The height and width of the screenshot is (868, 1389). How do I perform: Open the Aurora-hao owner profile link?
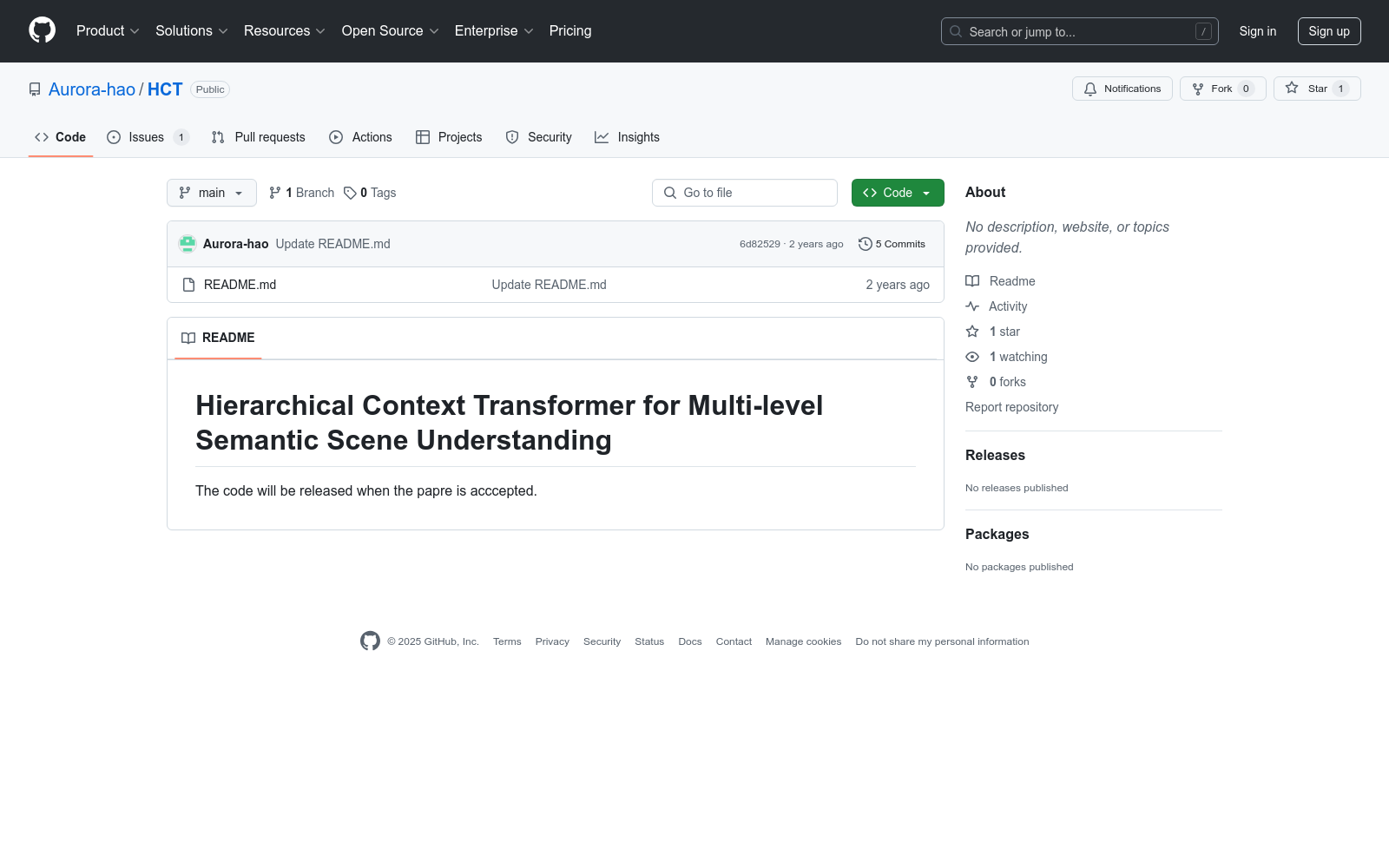click(x=92, y=89)
